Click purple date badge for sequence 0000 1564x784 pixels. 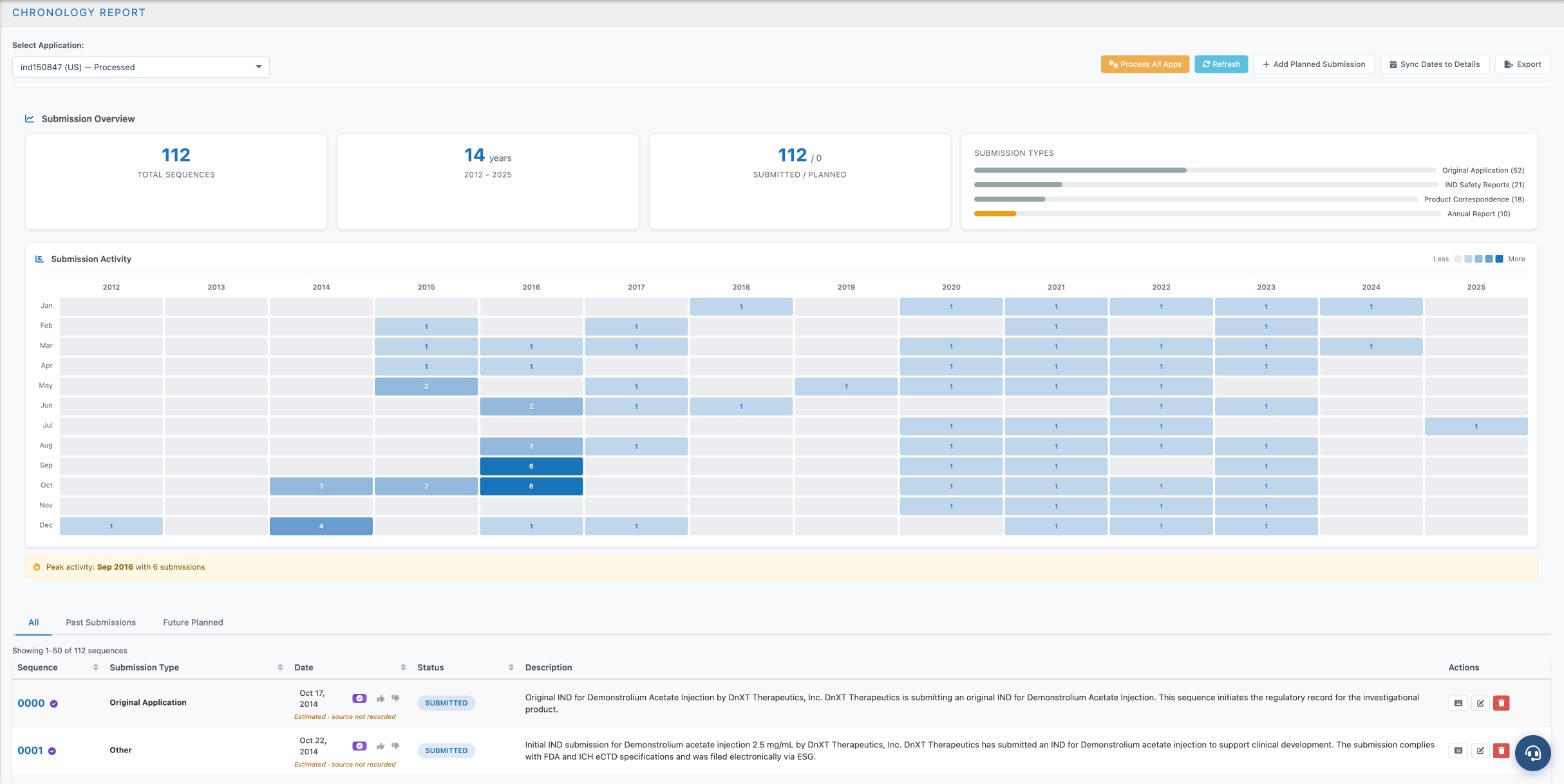[x=360, y=698]
